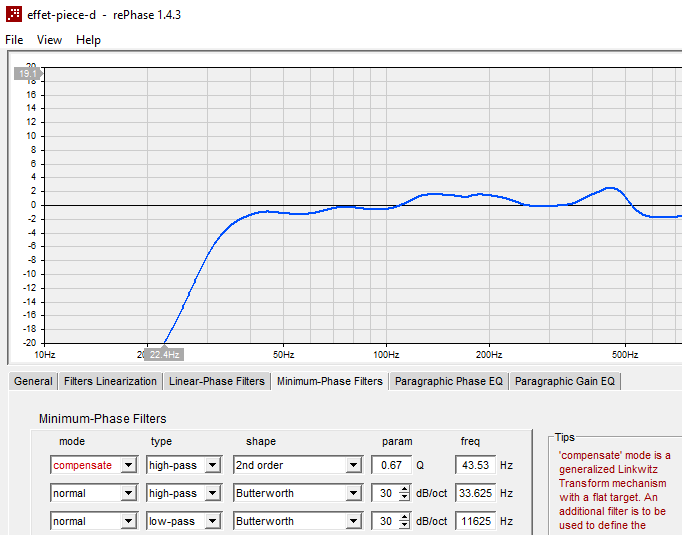This screenshot has width=682, height=535.
Task: Click the 'param' column header
Action: [397, 441]
